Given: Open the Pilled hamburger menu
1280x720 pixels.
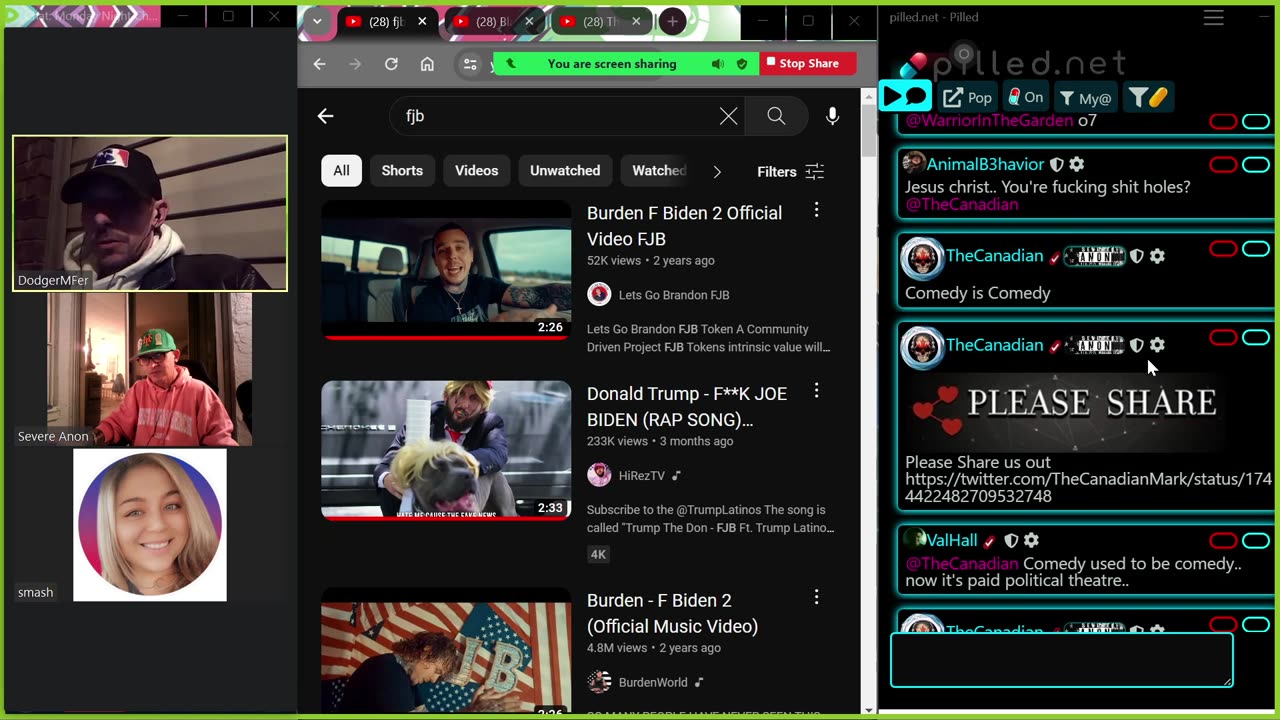Looking at the screenshot, I should [x=1213, y=18].
